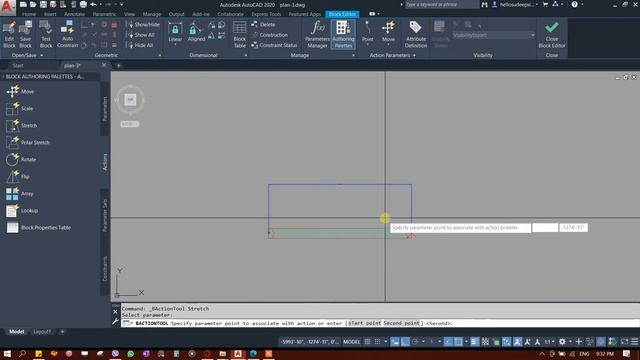This screenshot has height=360, width=640.
Task: Choose Polar Stretch action in palette
Action: (28, 142)
